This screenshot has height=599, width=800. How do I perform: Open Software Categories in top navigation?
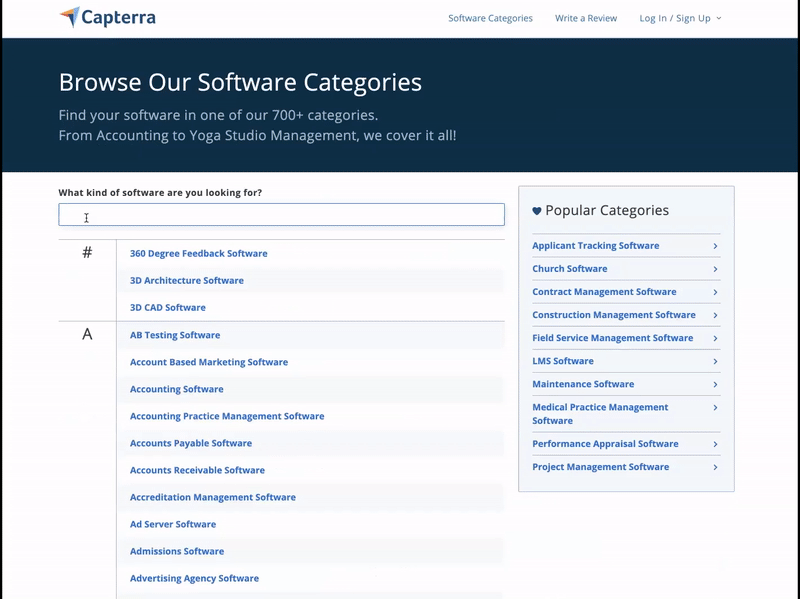(x=490, y=18)
